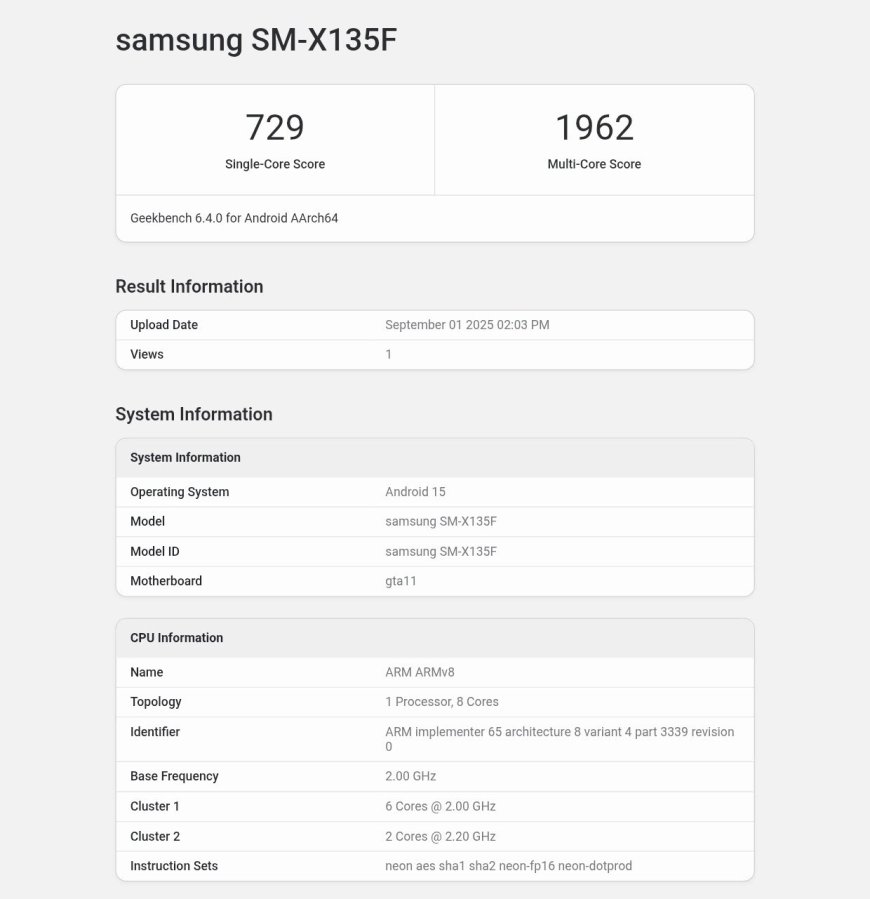The width and height of the screenshot is (870, 899).
Task: Select the Android 15 value
Action: tap(415, 492)
